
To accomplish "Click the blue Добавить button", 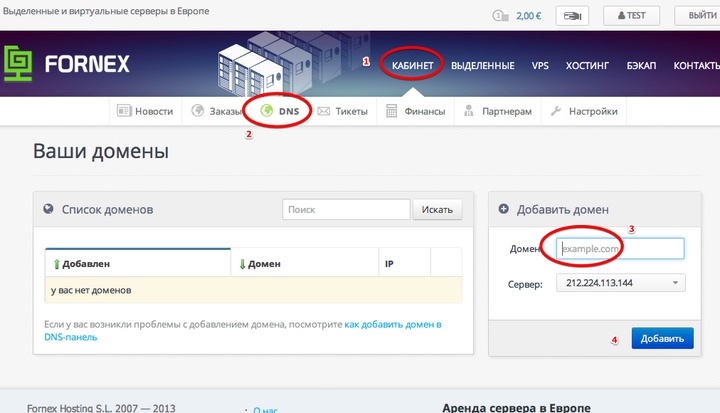I will tap(662, 339).
